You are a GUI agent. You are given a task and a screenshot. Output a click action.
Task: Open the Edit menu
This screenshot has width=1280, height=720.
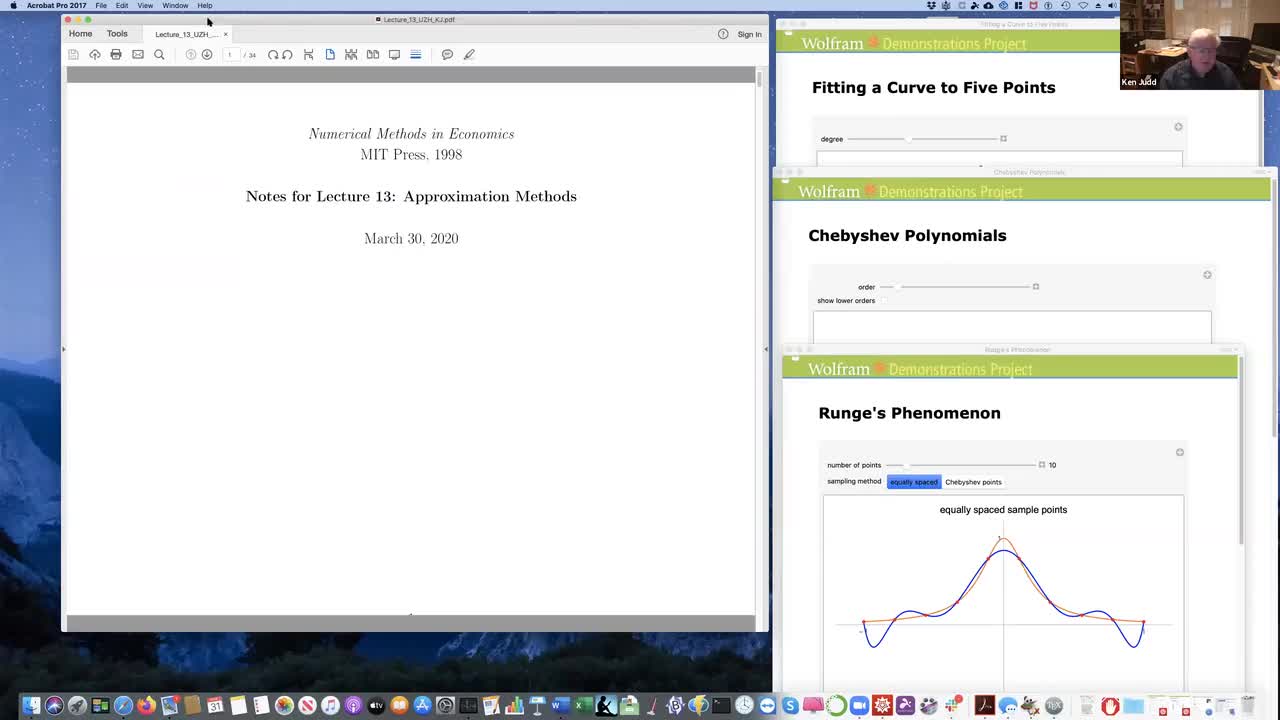[x=122, y=6]
